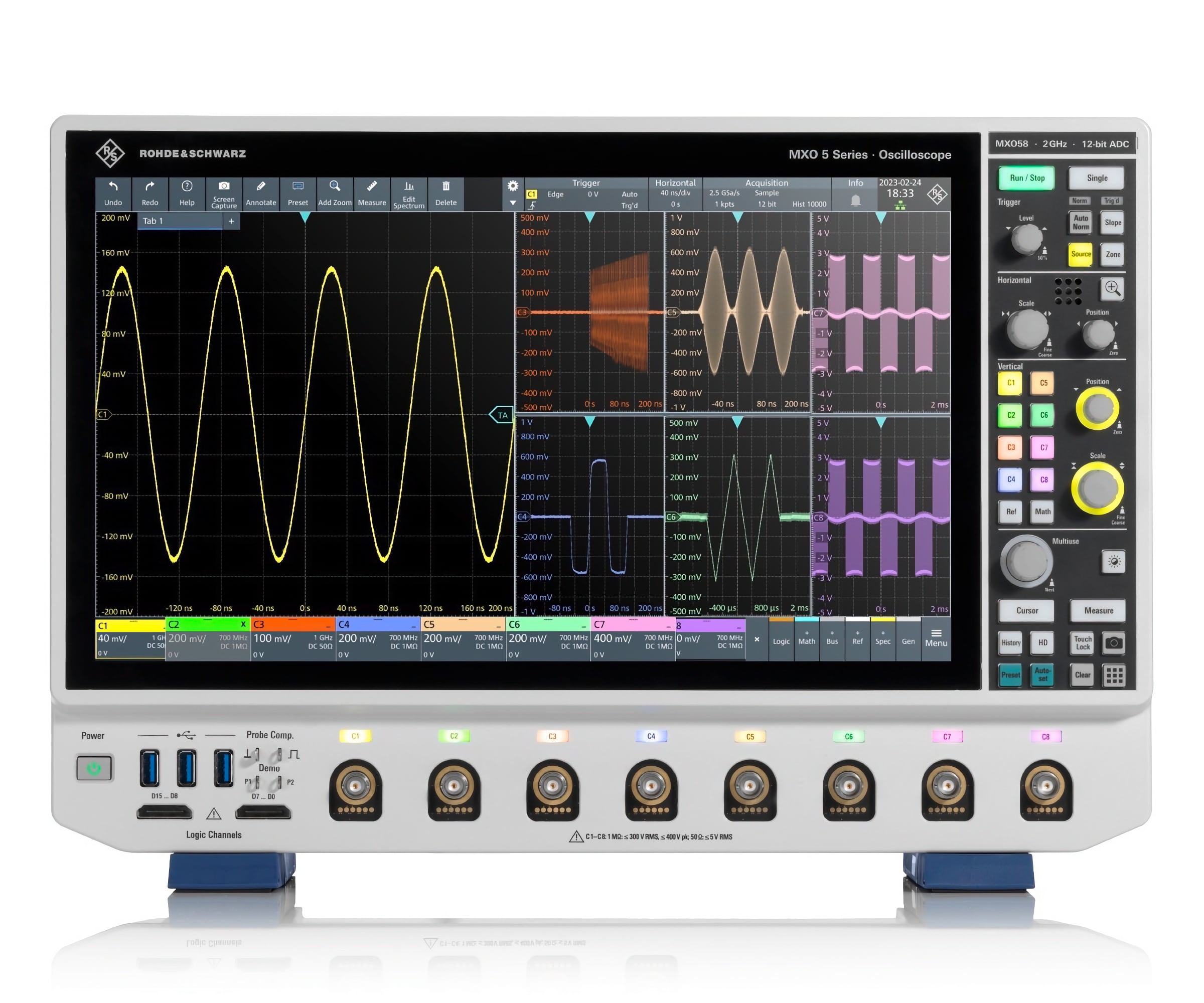Open the on-screen Gen tab
Viewport: 1204px width, 1003px height.
click(x=908, y=638)
